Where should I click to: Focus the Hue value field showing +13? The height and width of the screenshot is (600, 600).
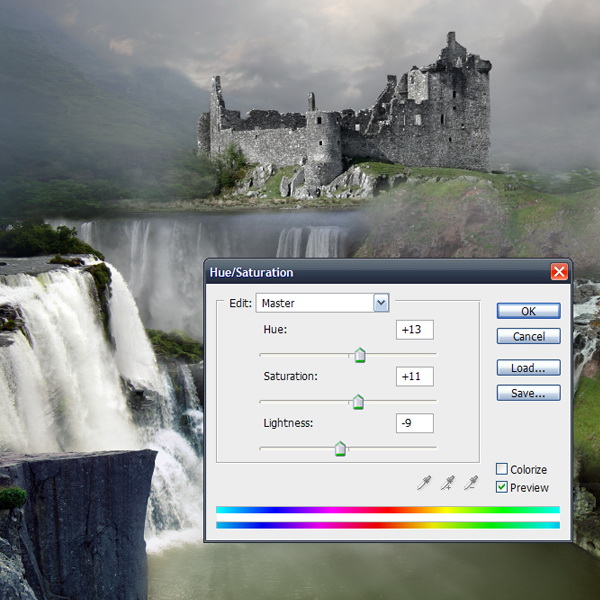pos(414,330)
